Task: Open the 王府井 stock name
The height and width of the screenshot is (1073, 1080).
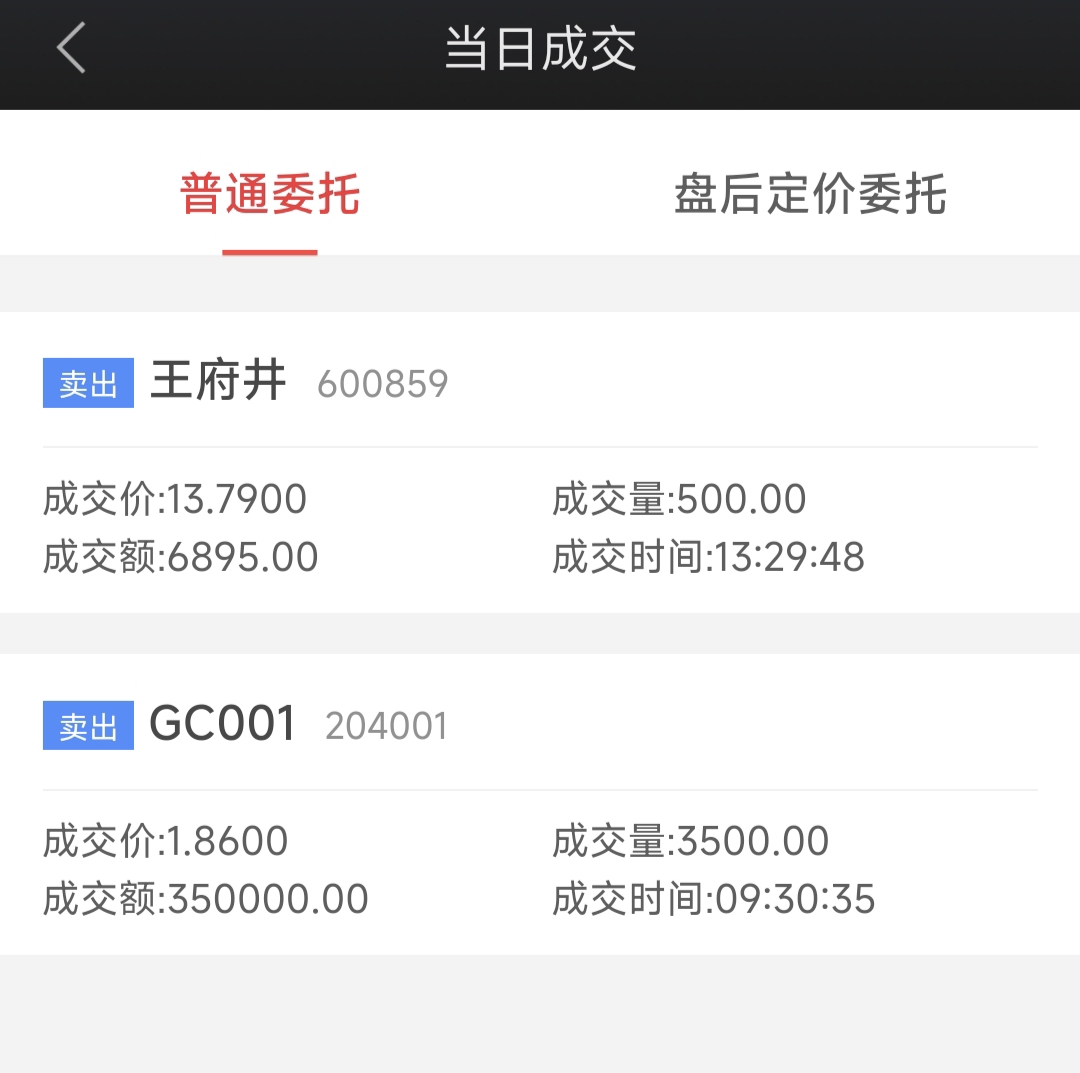Action: (218, 379)
